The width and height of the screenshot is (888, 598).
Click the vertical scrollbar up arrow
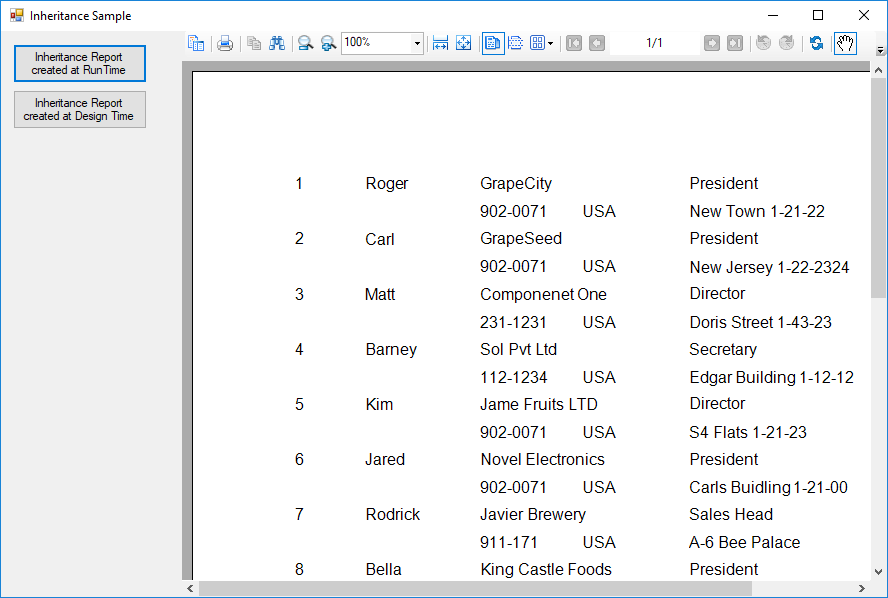click(878, 70)
